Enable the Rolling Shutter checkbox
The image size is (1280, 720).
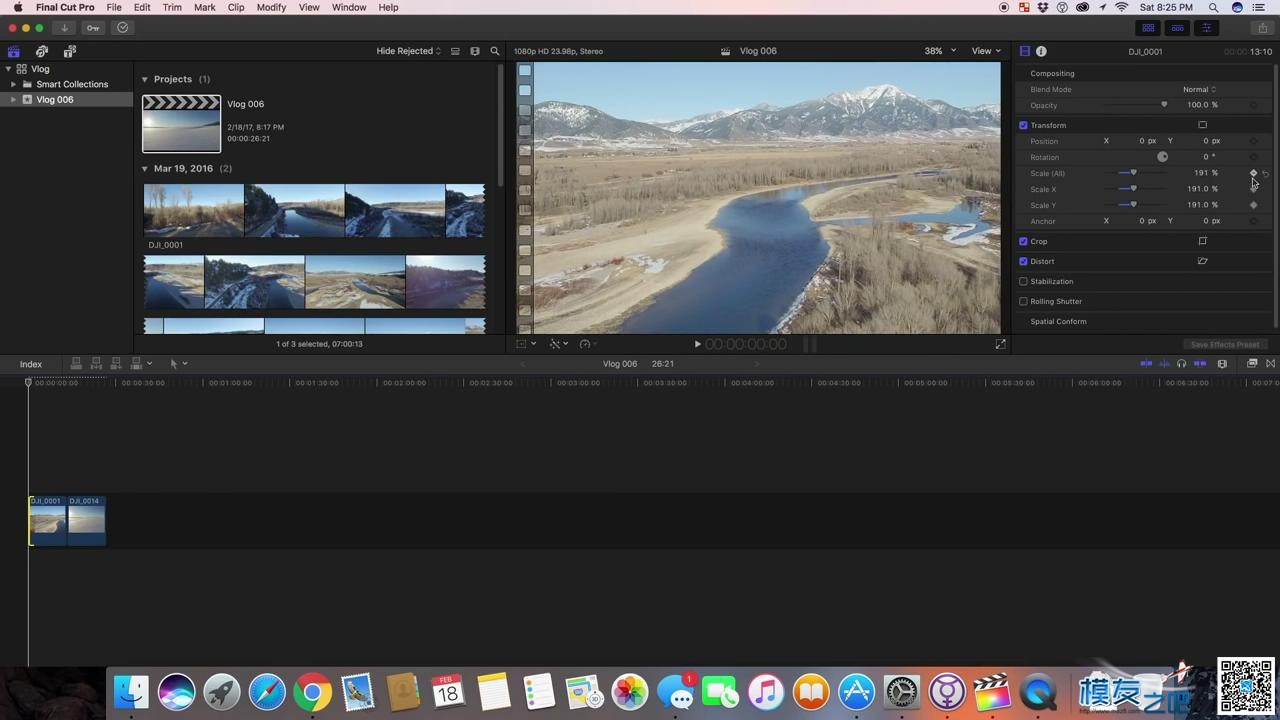pos(1023,301)
